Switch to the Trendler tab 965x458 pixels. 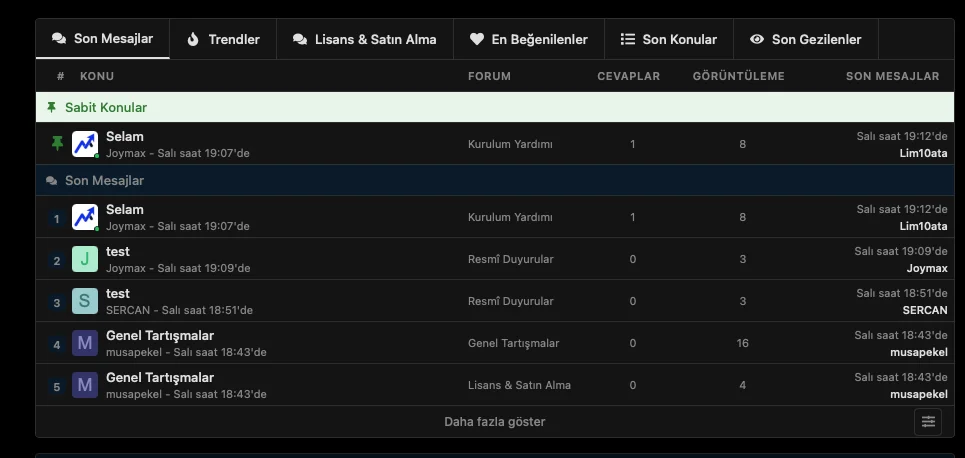coord(223,40)
